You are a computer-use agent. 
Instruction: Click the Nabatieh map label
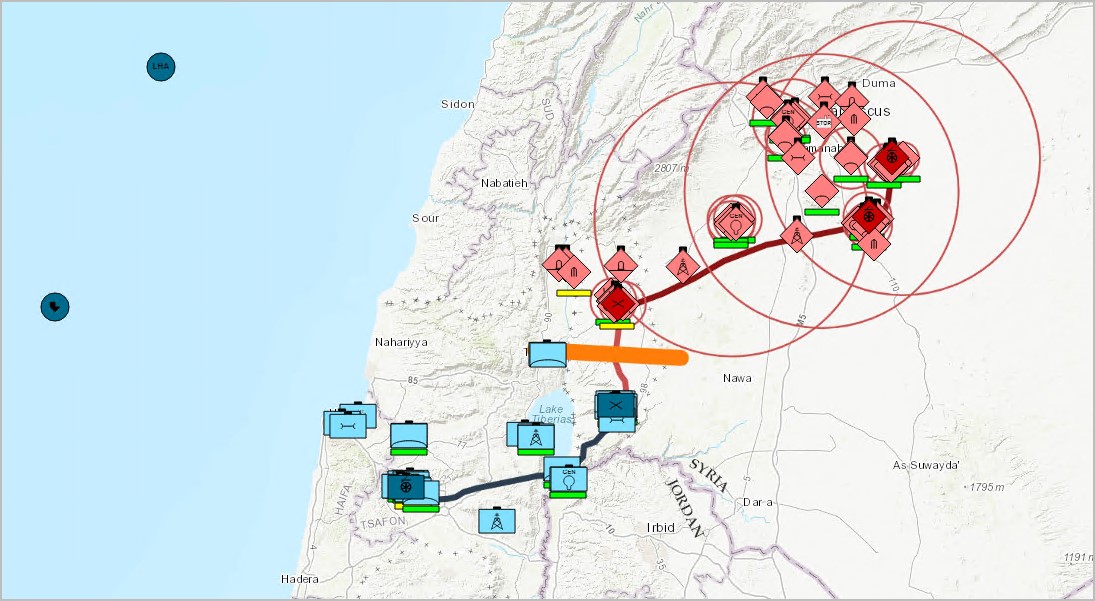504,183
